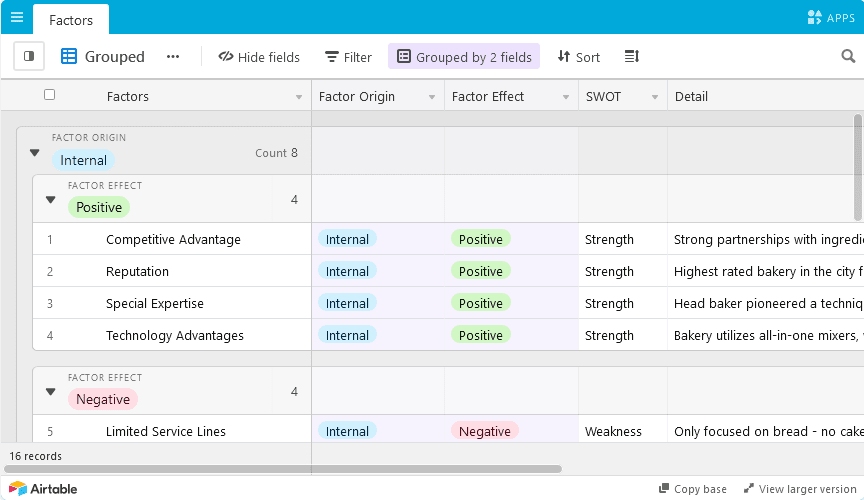The width and height of the screenshot is (864, 500).
Task: Click the 16 records summary
Action: [x=35, y=456]
